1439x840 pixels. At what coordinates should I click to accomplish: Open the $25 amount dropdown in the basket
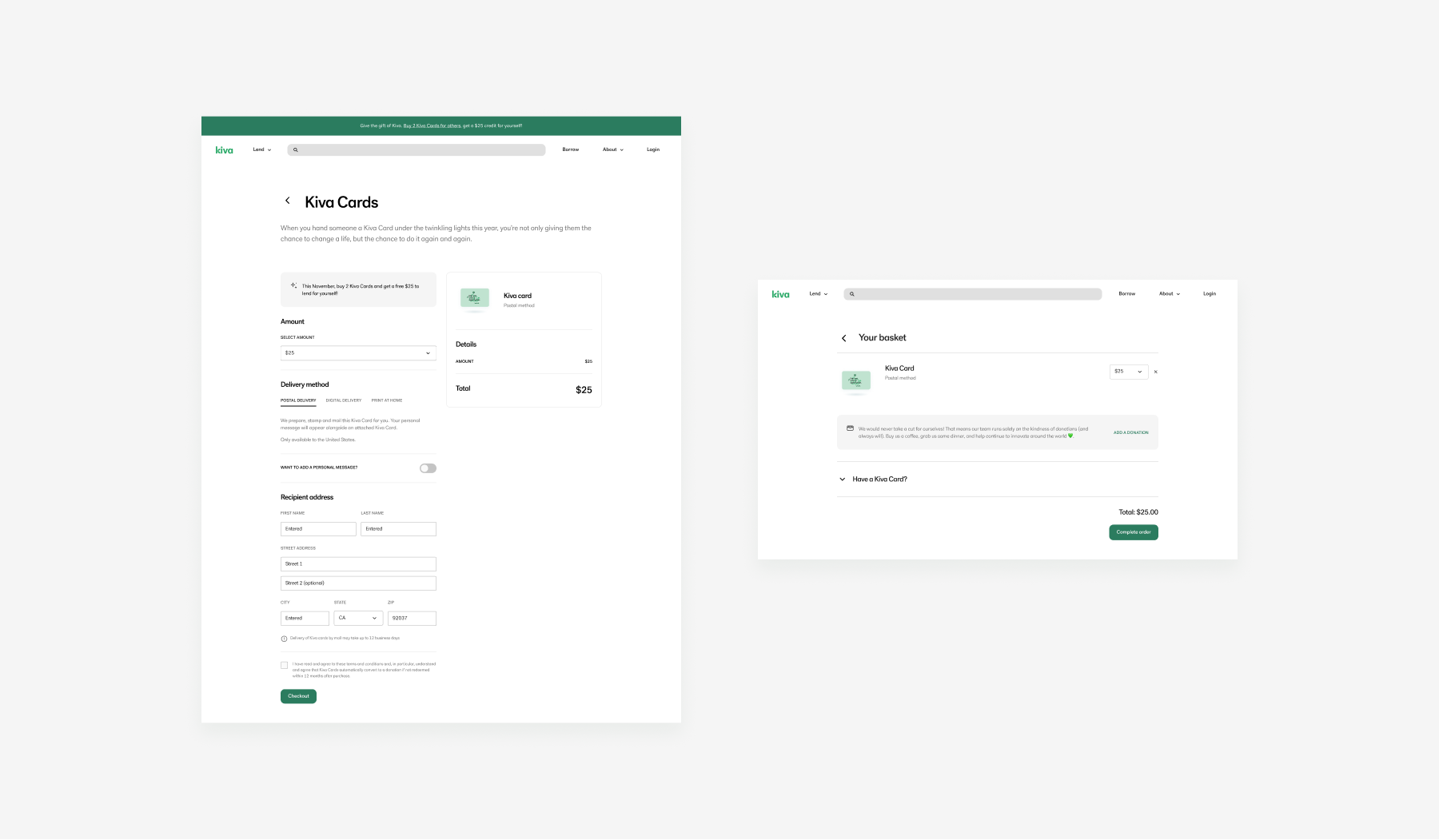coord(1129,372)
